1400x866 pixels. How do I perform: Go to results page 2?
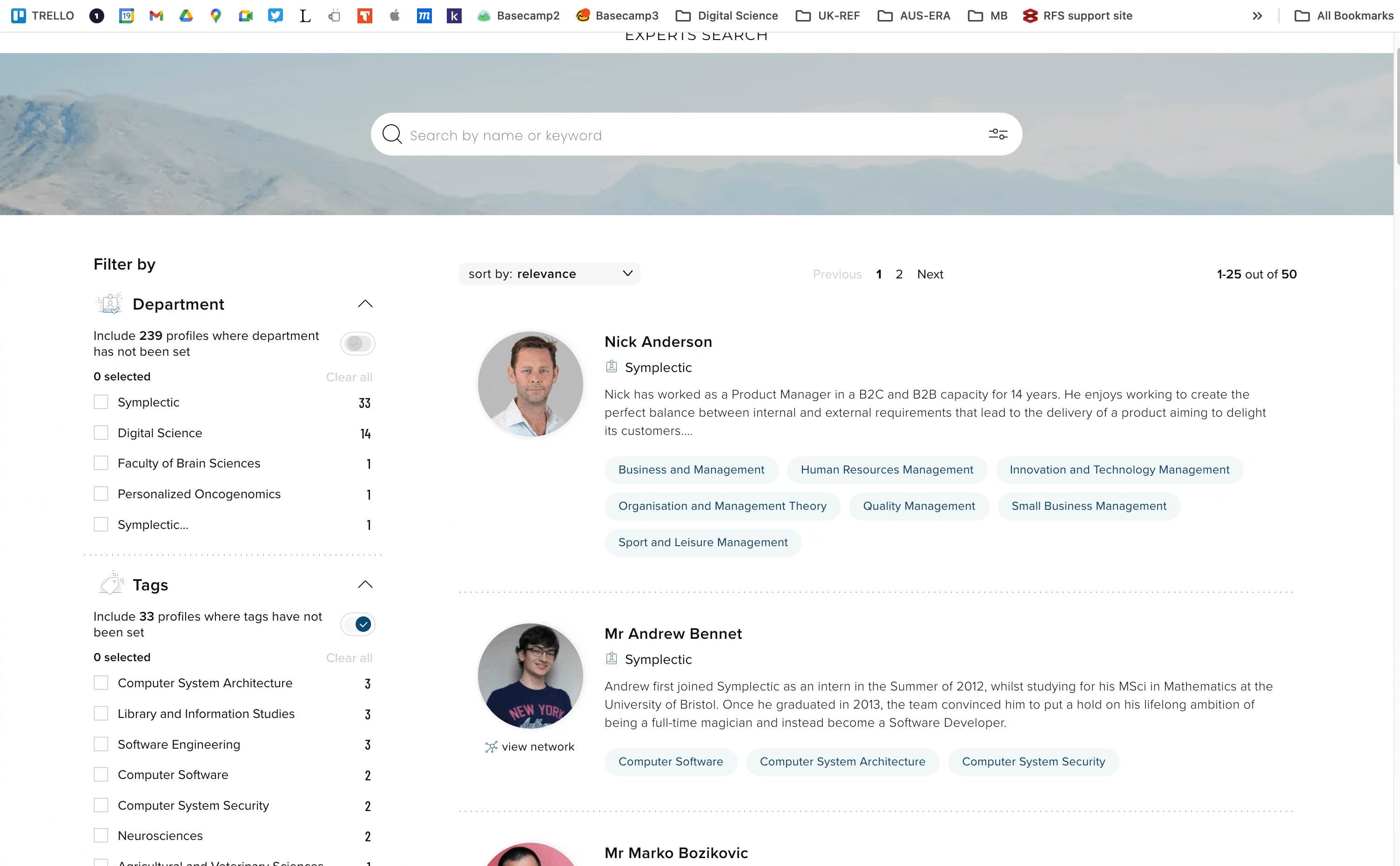(x=899, y=274)
